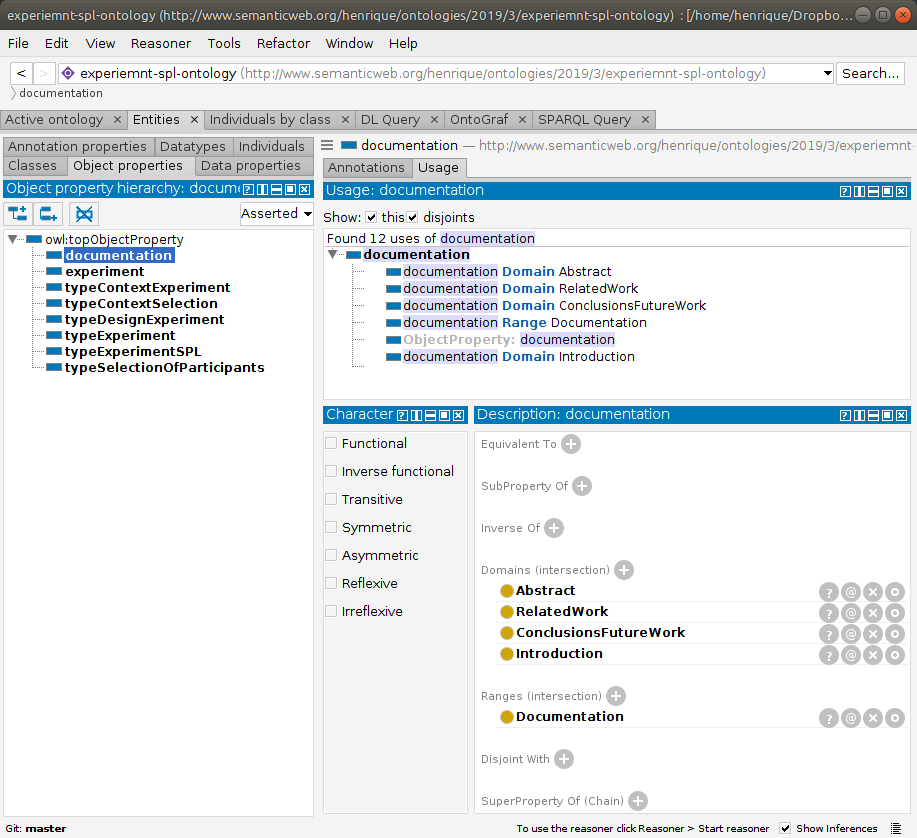Toggle the Inverse functional checkbox
The height and width of the screenshot is (838, 917).
[331, 471]
